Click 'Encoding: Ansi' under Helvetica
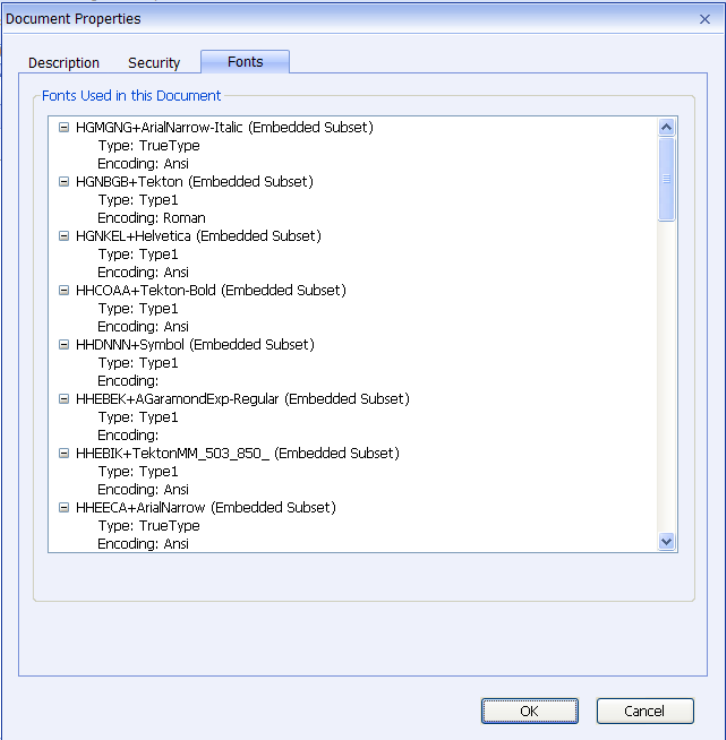Screen dimensions: 726x740 click(143, 272)
